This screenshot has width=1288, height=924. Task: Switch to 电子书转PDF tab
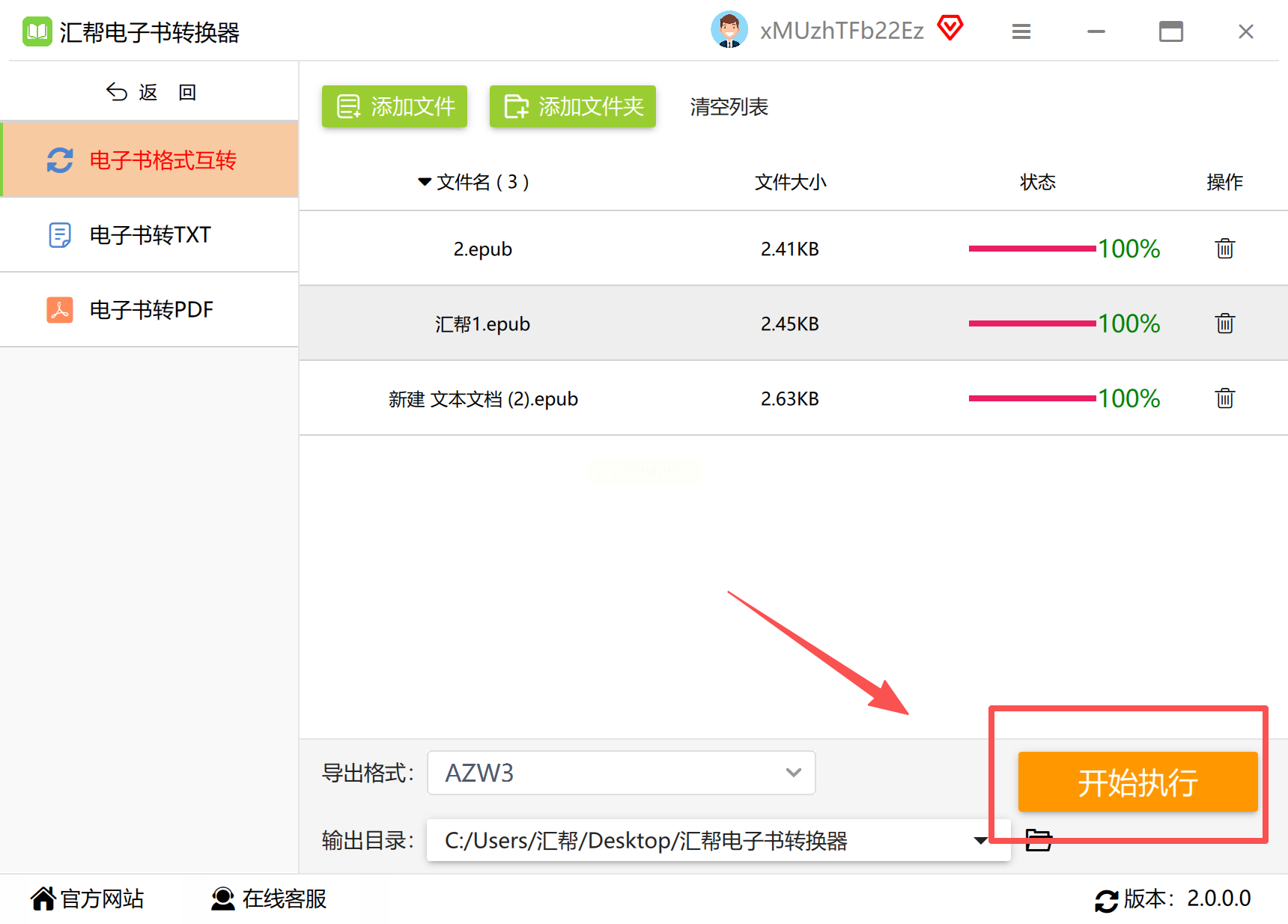[x=150, y=309]
